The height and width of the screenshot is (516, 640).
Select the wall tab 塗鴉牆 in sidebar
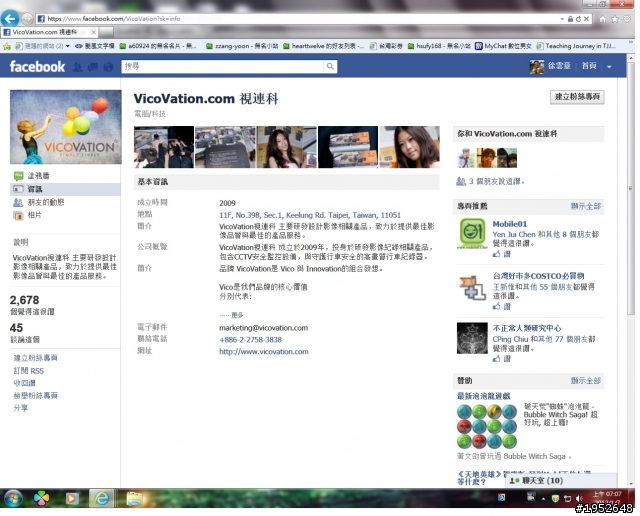pyautogui.click(x=38, y=176)
